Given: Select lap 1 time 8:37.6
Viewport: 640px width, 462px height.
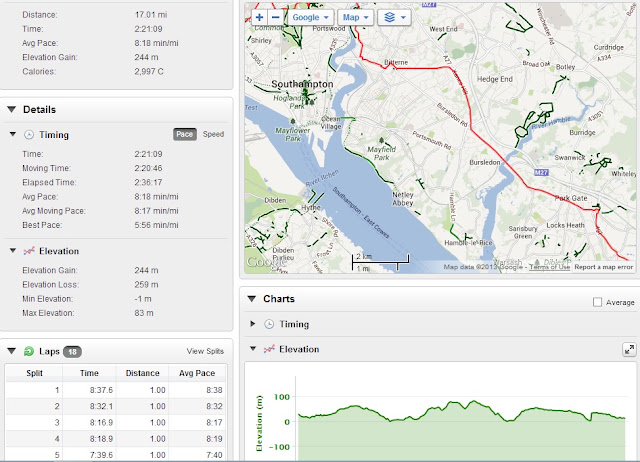Looking at the screenshot, I should pos(101,390).
